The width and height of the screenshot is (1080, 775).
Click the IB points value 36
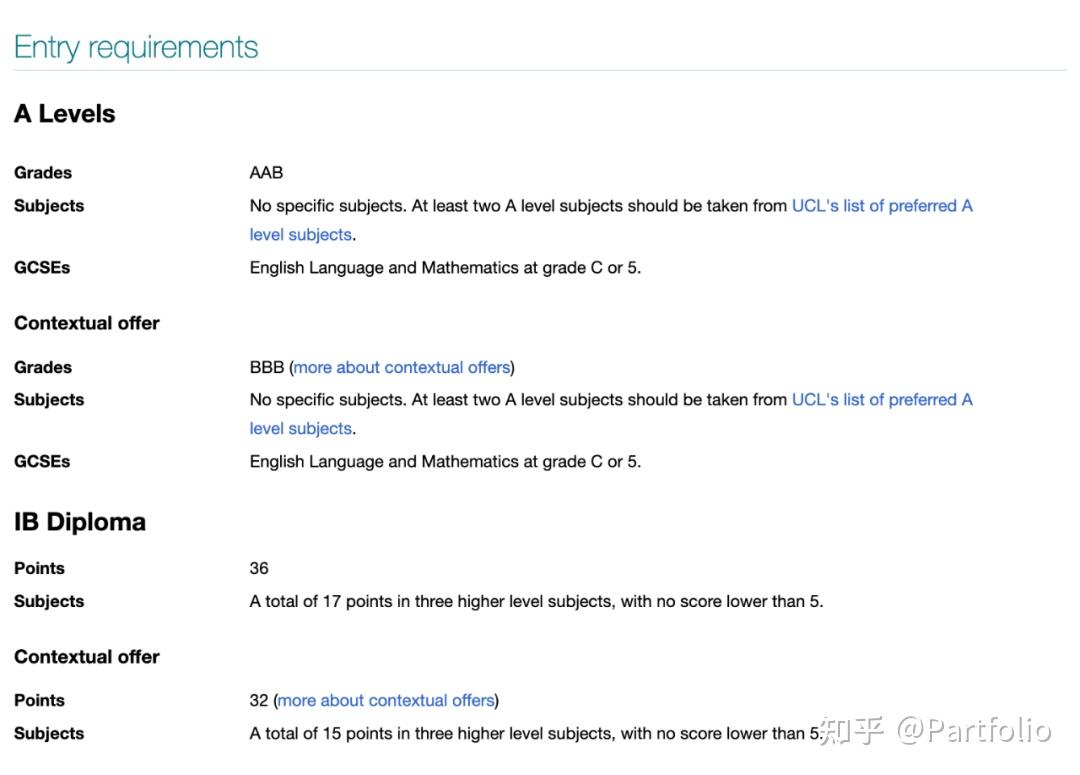(259, 568)
